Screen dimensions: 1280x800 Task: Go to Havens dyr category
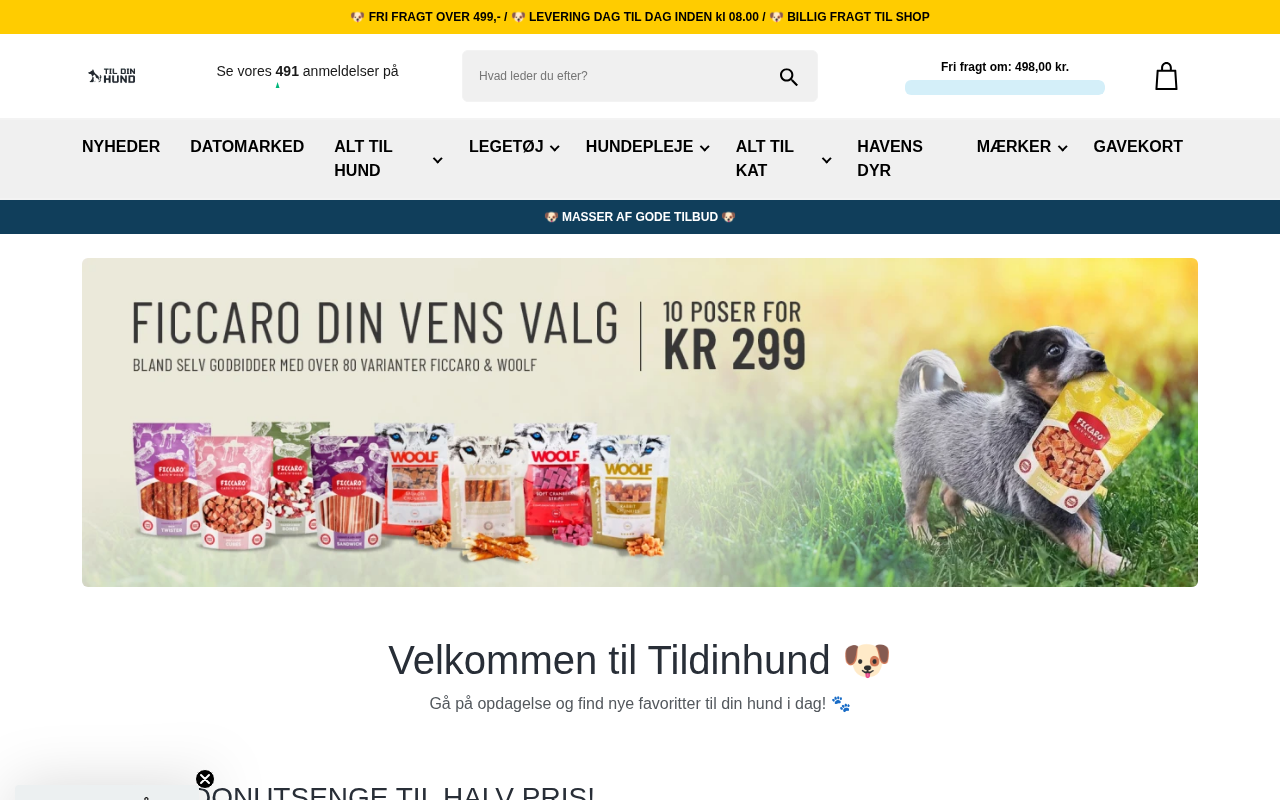pyautogui.click(x=890, y=159)
